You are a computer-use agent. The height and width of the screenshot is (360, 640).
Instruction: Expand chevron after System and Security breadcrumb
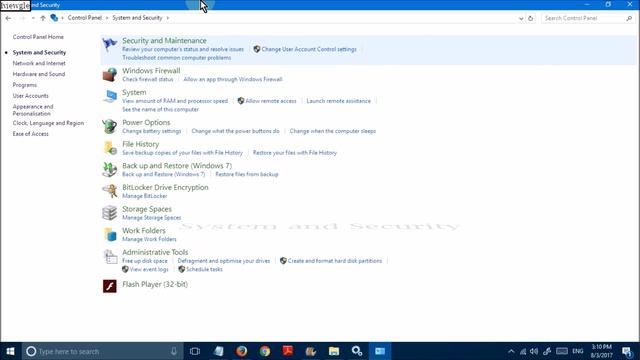[167, 18]
